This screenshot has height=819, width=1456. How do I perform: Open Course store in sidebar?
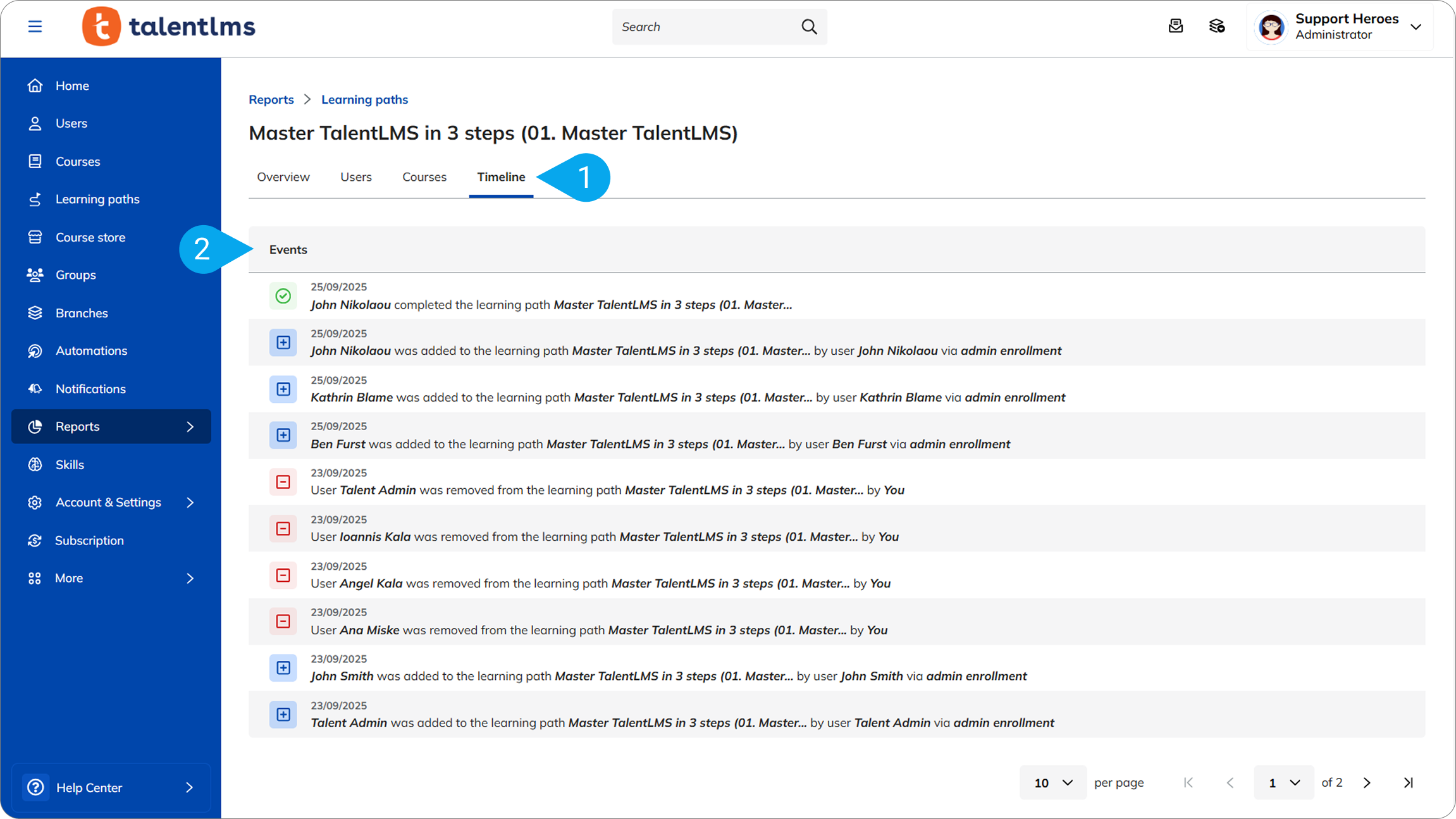pyautogui.click(x=90, y=237)
